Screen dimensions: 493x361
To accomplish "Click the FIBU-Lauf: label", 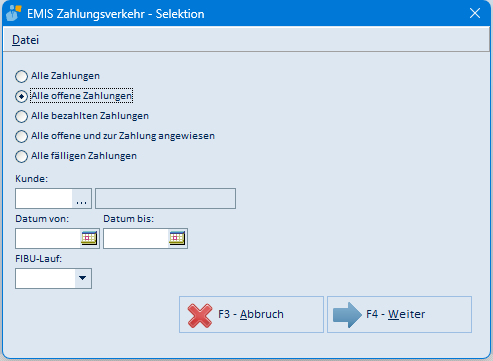I will point(39,259).
